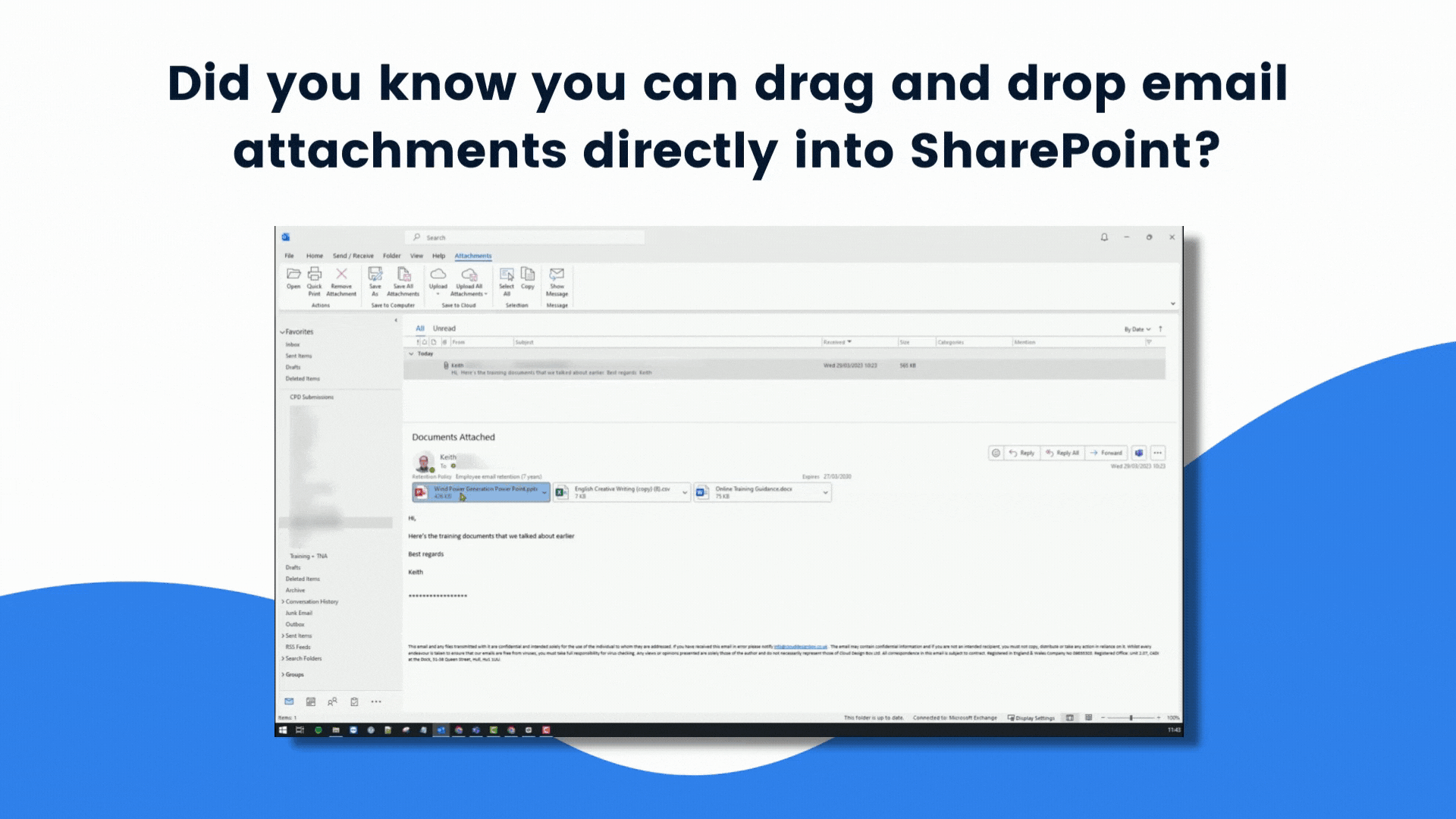Open the Training - TNA folder
Viewport: 1456px width, 819px height.
(x=309, y=556)
